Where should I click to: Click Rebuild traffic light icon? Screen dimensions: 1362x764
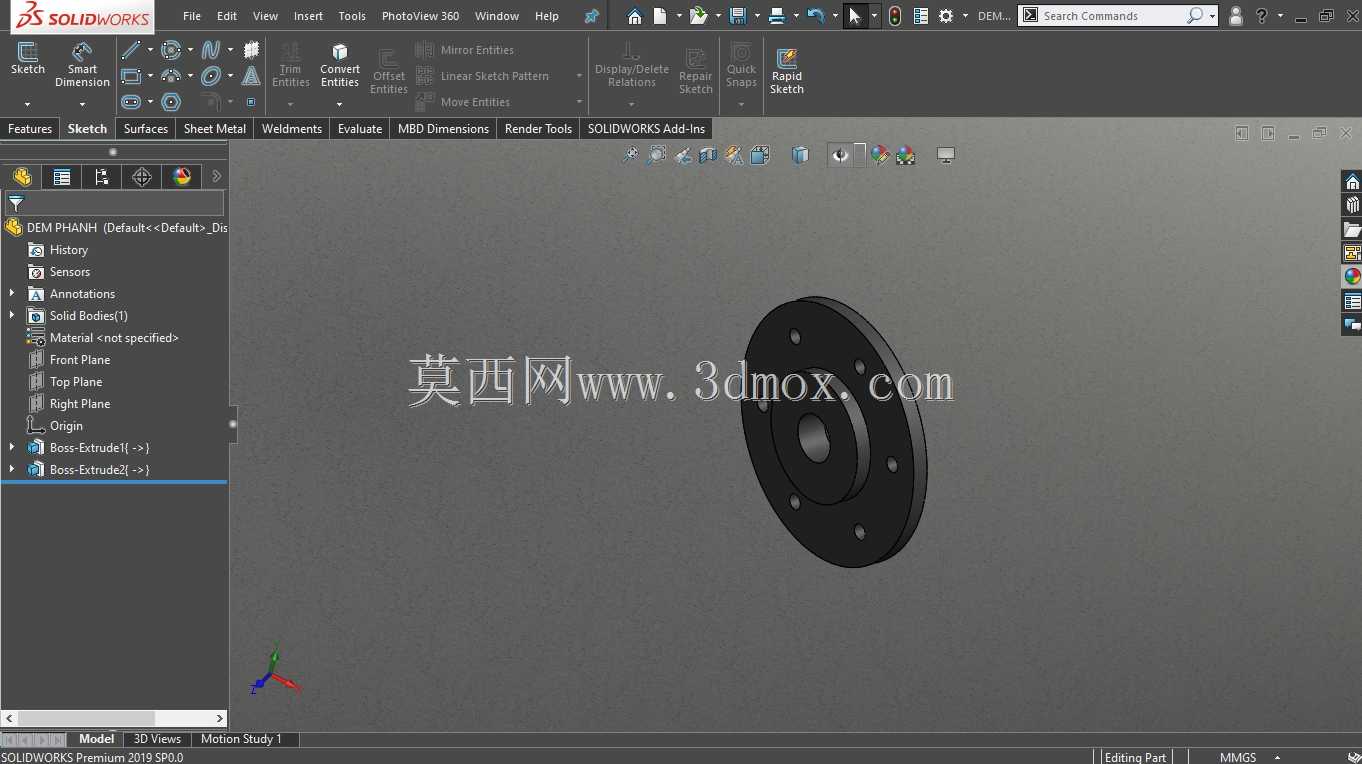point(895,16)
